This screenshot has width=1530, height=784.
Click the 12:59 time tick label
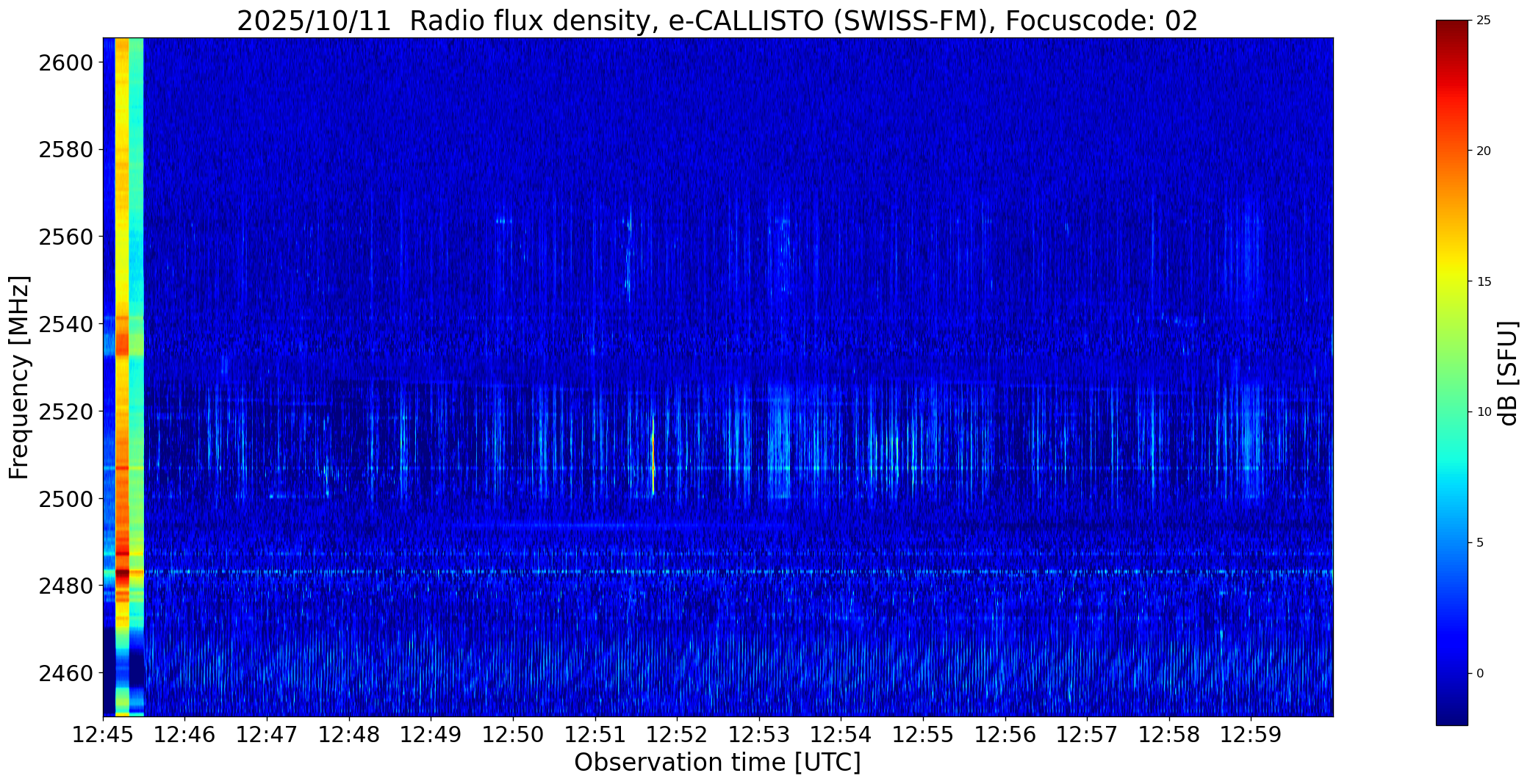click(x=1251, y=735)
